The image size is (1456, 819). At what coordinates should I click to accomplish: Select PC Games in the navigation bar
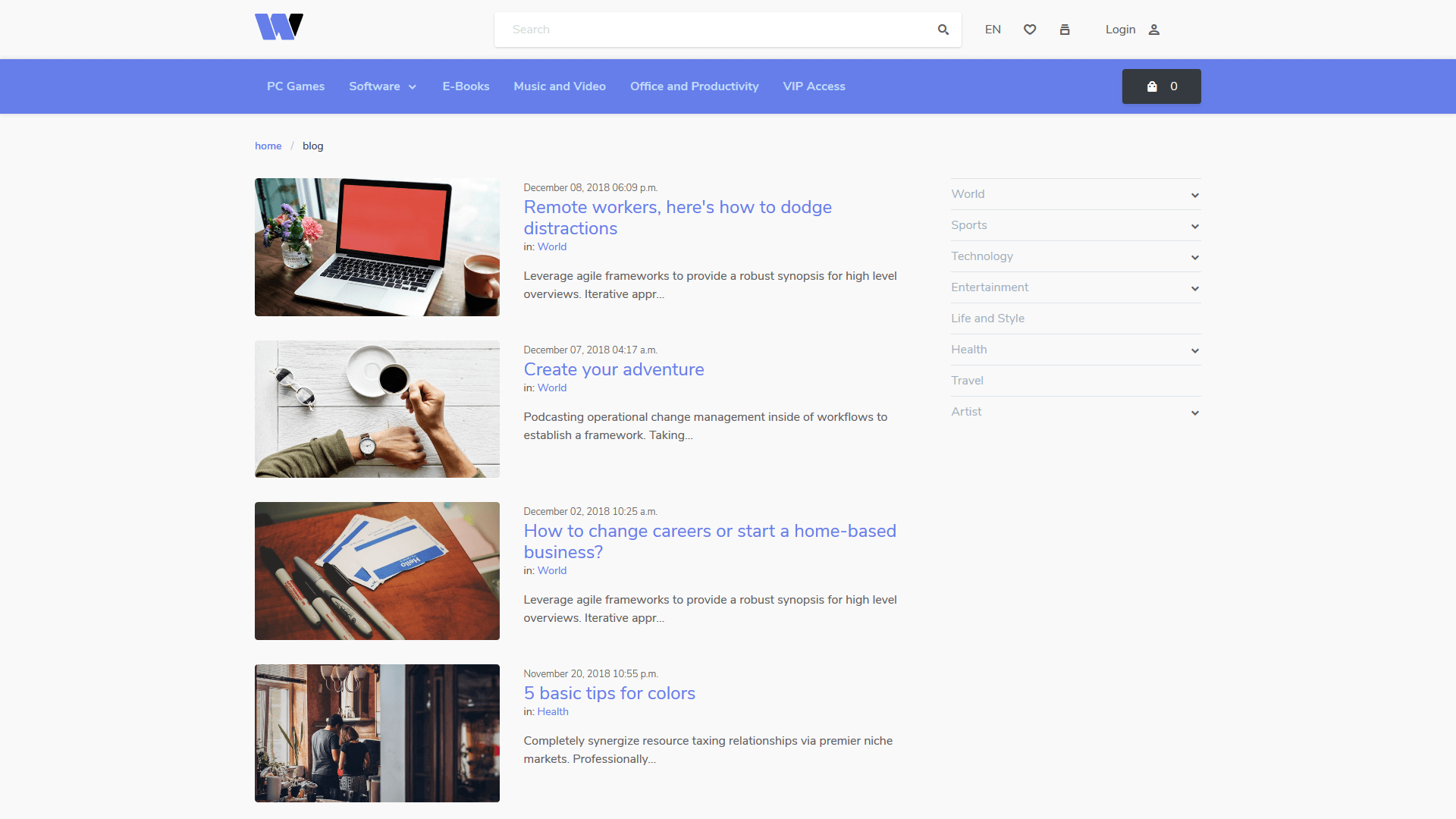pos(296,86)
